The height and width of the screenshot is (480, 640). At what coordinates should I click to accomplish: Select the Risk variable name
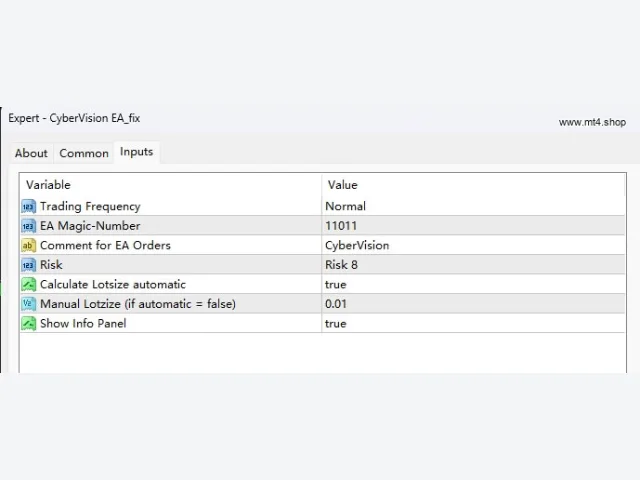tap(51, 265)
